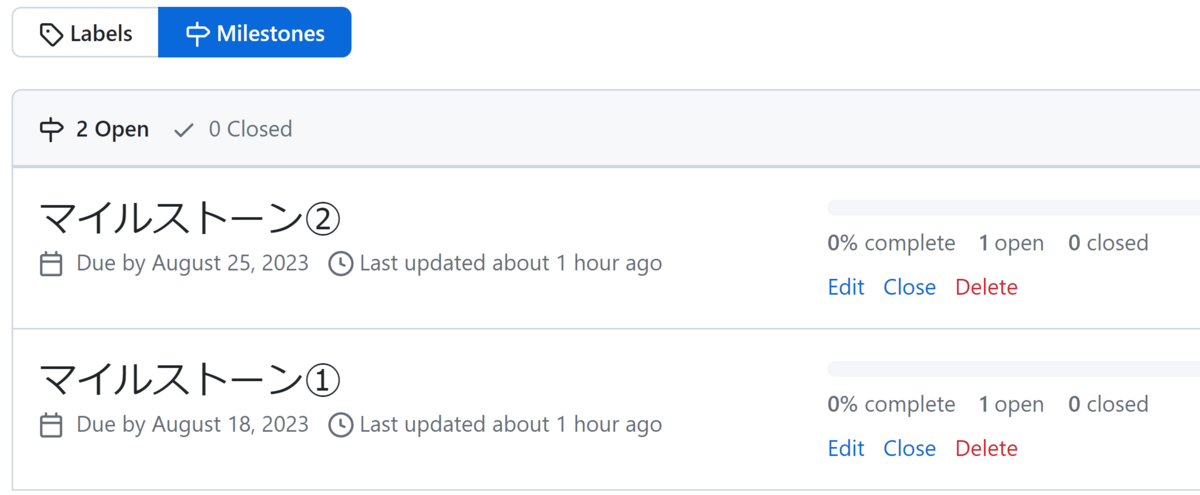Select the Milestones tab
The image size is (1200, 495).
pos(255,33)
